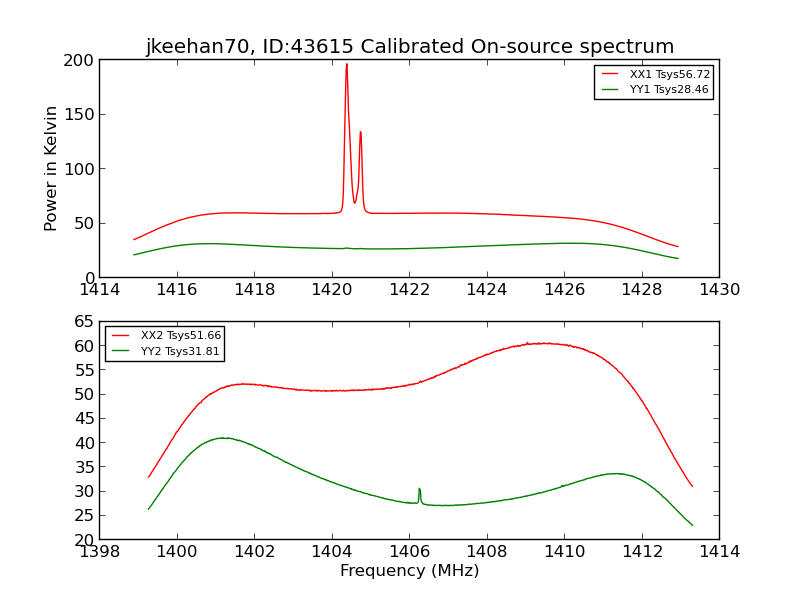Click the 1406 tick label on lower axis
The width and height of the screenshot is (800, 600).
pos(409,551)
